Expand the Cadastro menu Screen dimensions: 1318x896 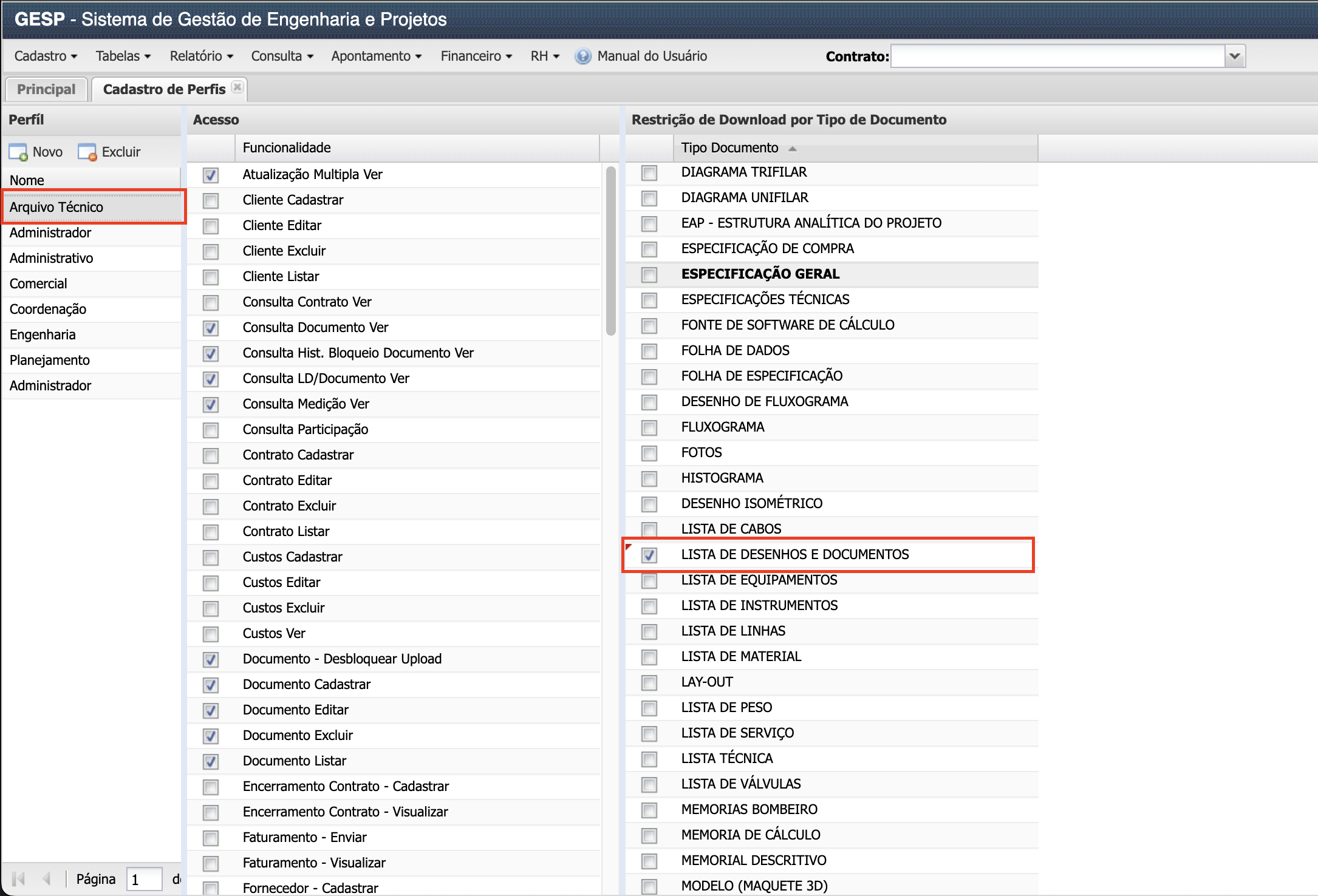click(46, 56)
